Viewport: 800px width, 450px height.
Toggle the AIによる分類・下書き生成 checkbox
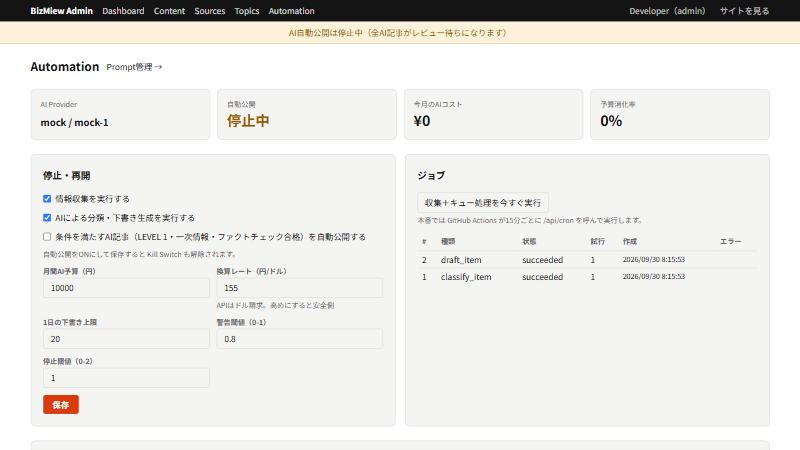pyautogui.click(x=47, y=217)
